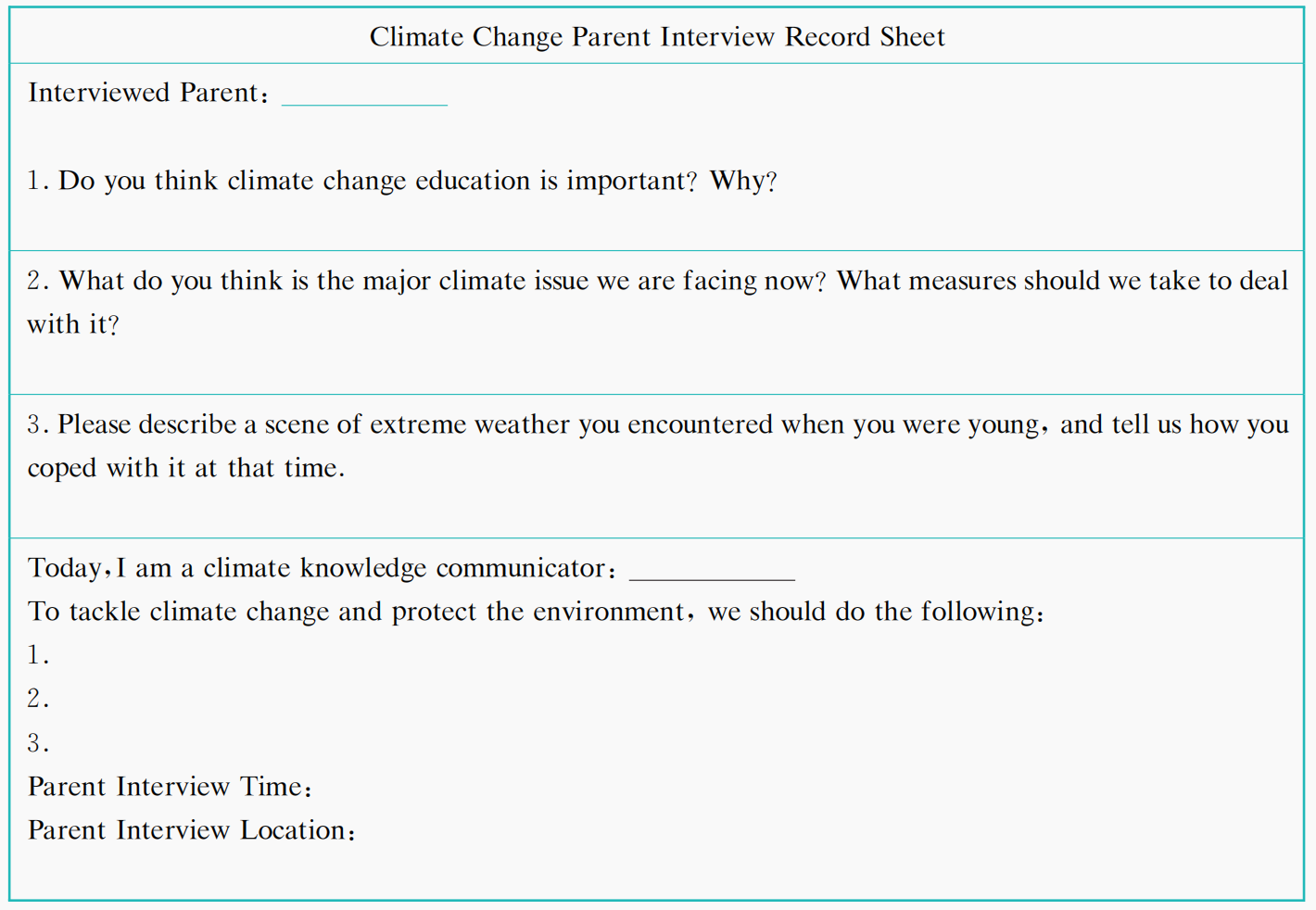Click question 2 about the major climate issue

tap(656, 281)
